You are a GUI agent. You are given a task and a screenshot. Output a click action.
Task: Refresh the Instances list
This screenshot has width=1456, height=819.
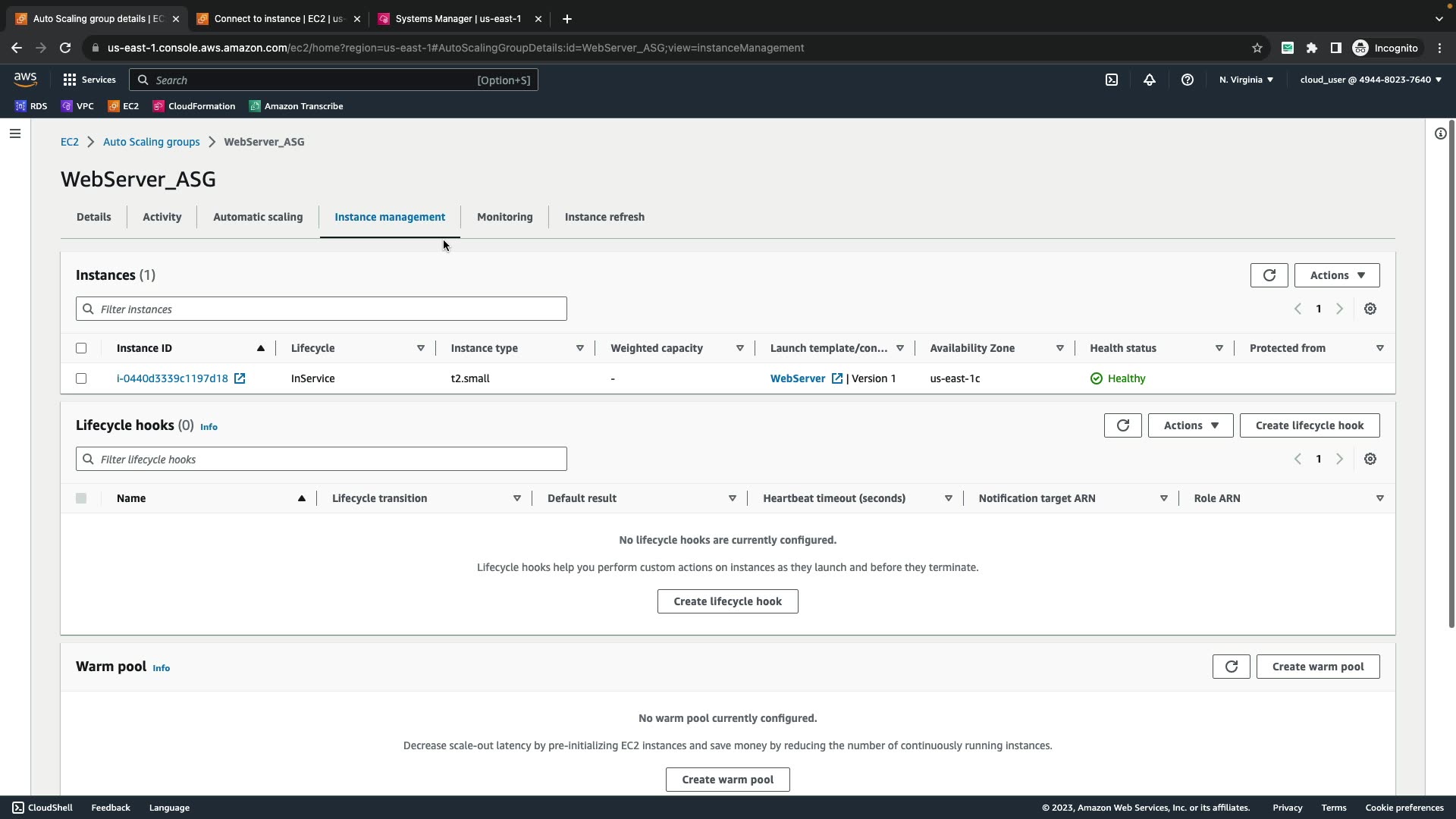(x=1269, y=275)
